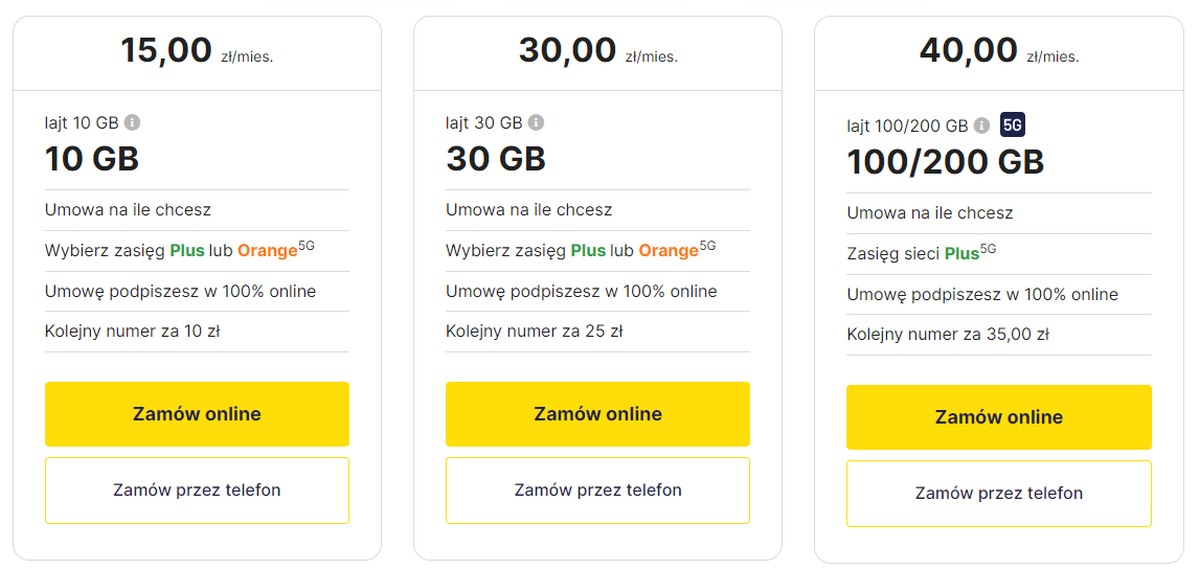This screenshot has width=1200, height=570.
Task: Order the 40,00 zł plan online
Action: pyautogui.click(x=998, y=417)
